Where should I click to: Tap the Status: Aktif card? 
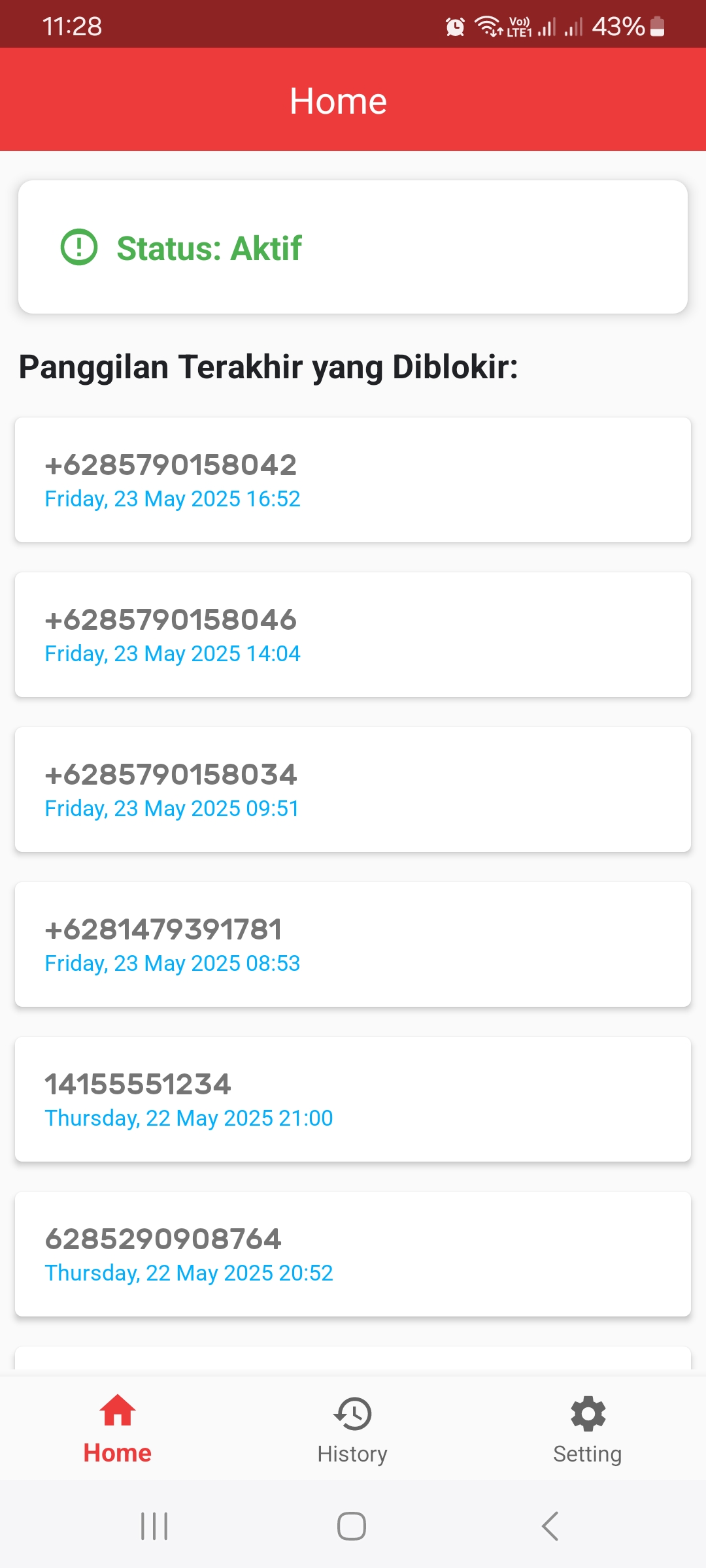click(353, 247)
